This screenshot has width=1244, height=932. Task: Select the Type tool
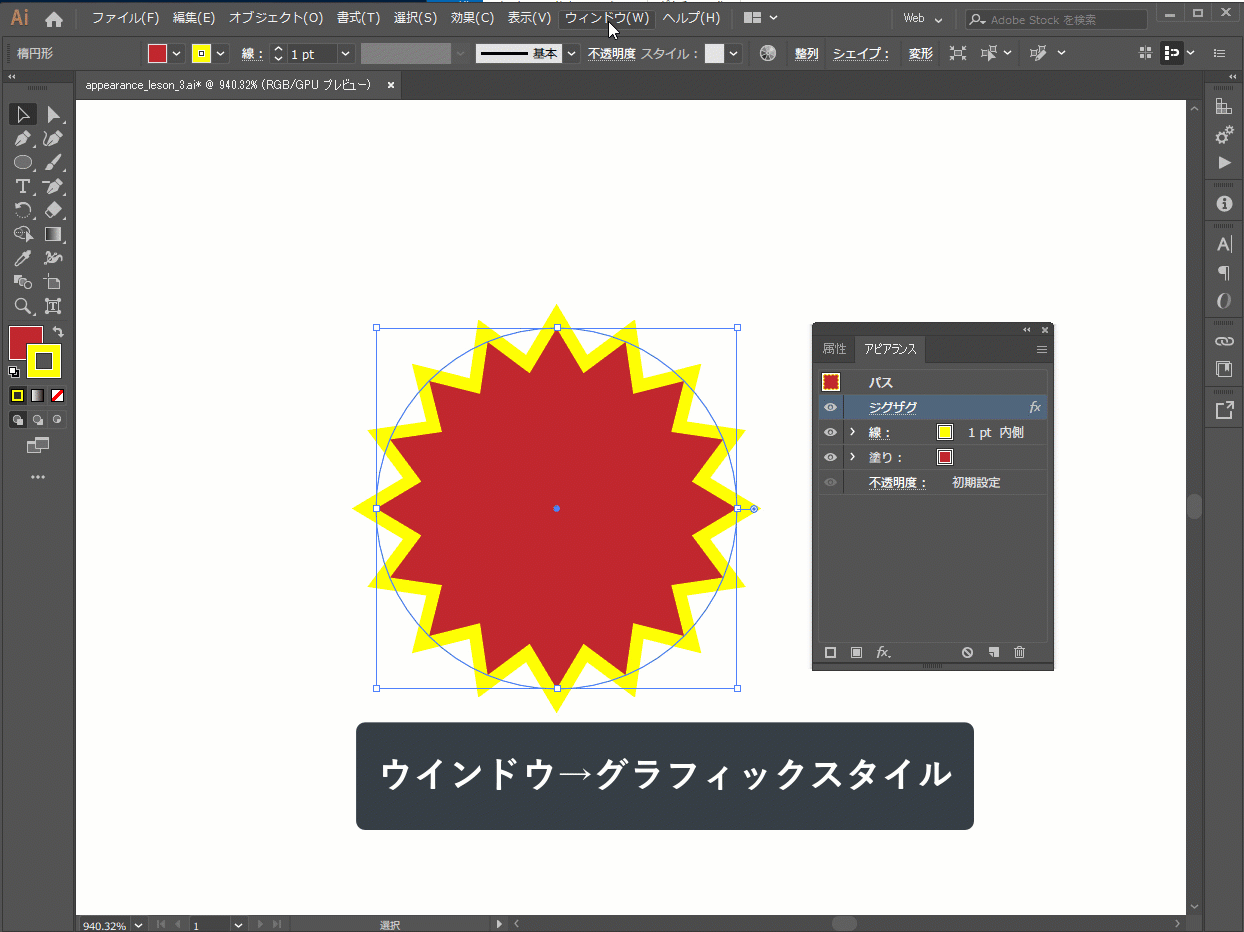pos(22,186)
